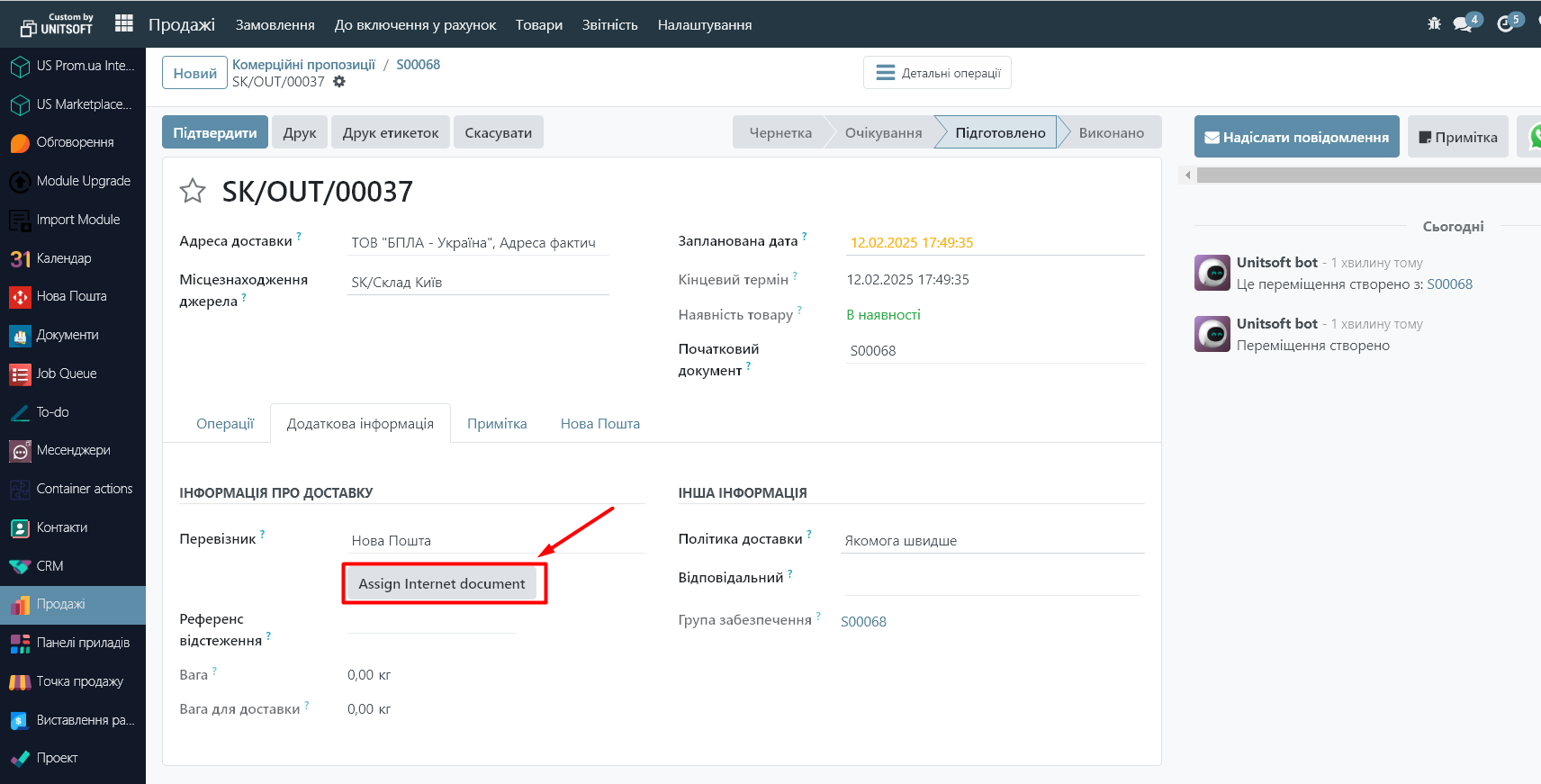Click the Assign Internet document button
Viewport: 1541px width, 784px height.
click(441, 584)
